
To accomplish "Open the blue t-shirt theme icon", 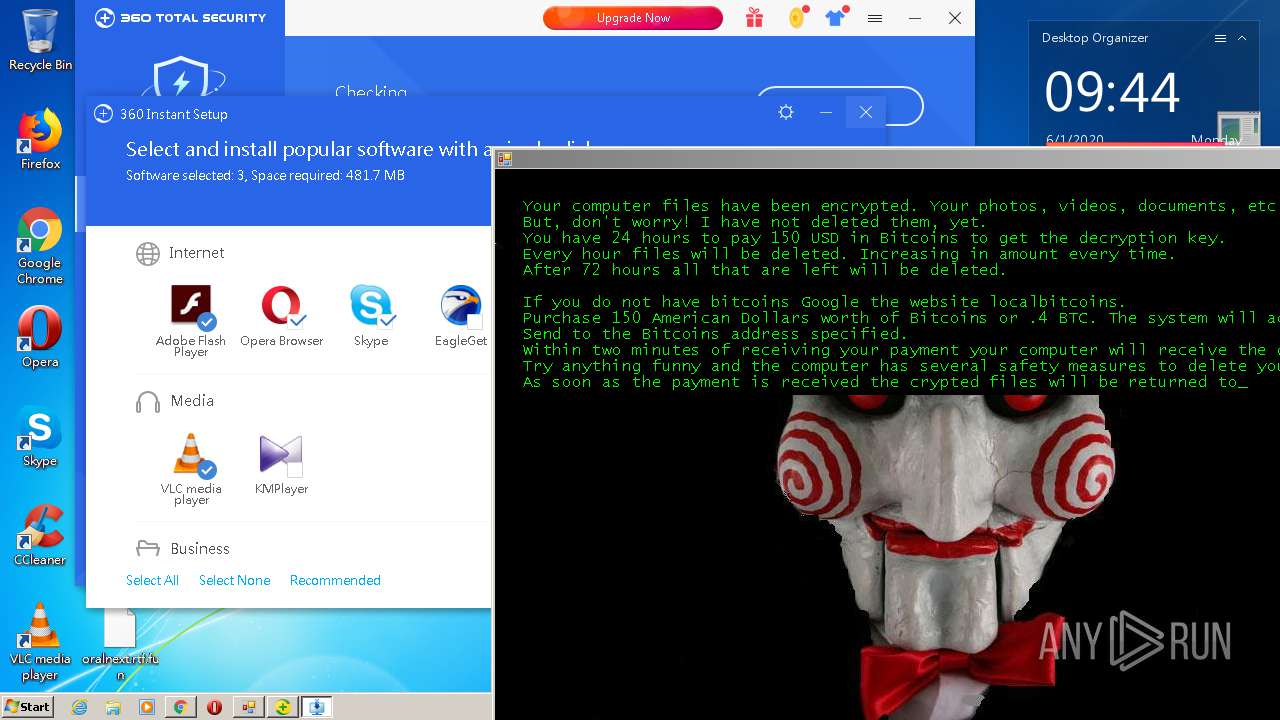I will pos(835,18).
